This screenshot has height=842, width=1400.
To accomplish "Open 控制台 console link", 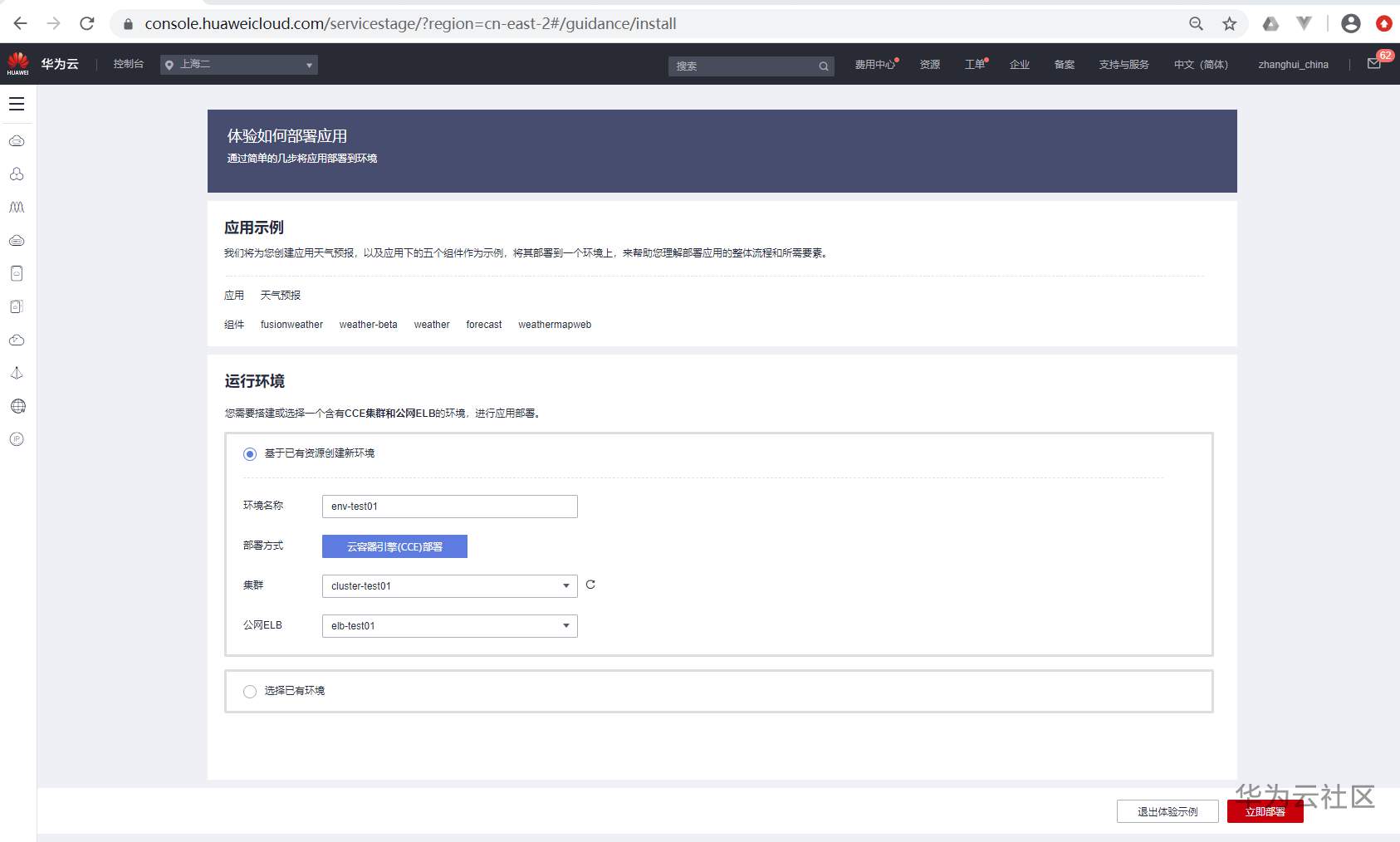I will (x=129, y=64).
